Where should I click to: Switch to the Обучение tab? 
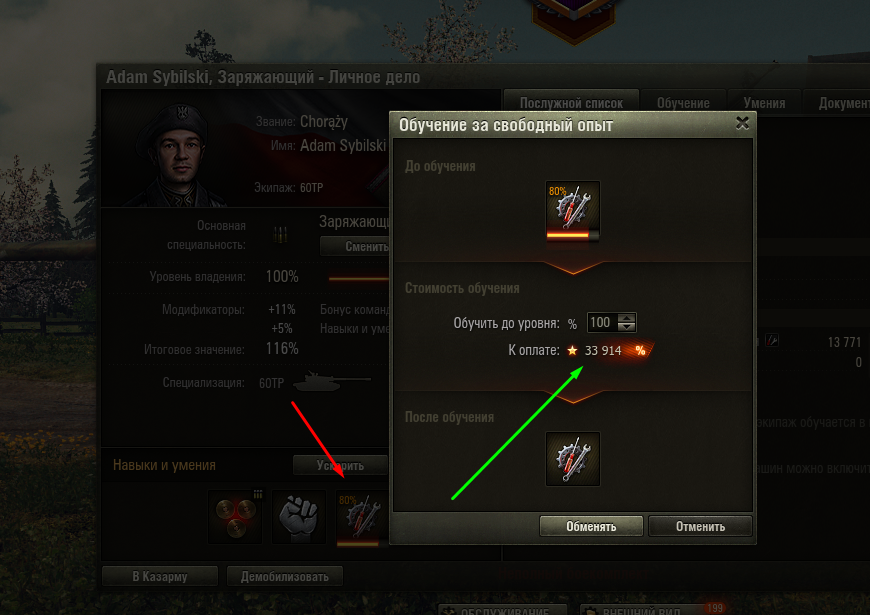pyautogui.click(x=683, y=103)
